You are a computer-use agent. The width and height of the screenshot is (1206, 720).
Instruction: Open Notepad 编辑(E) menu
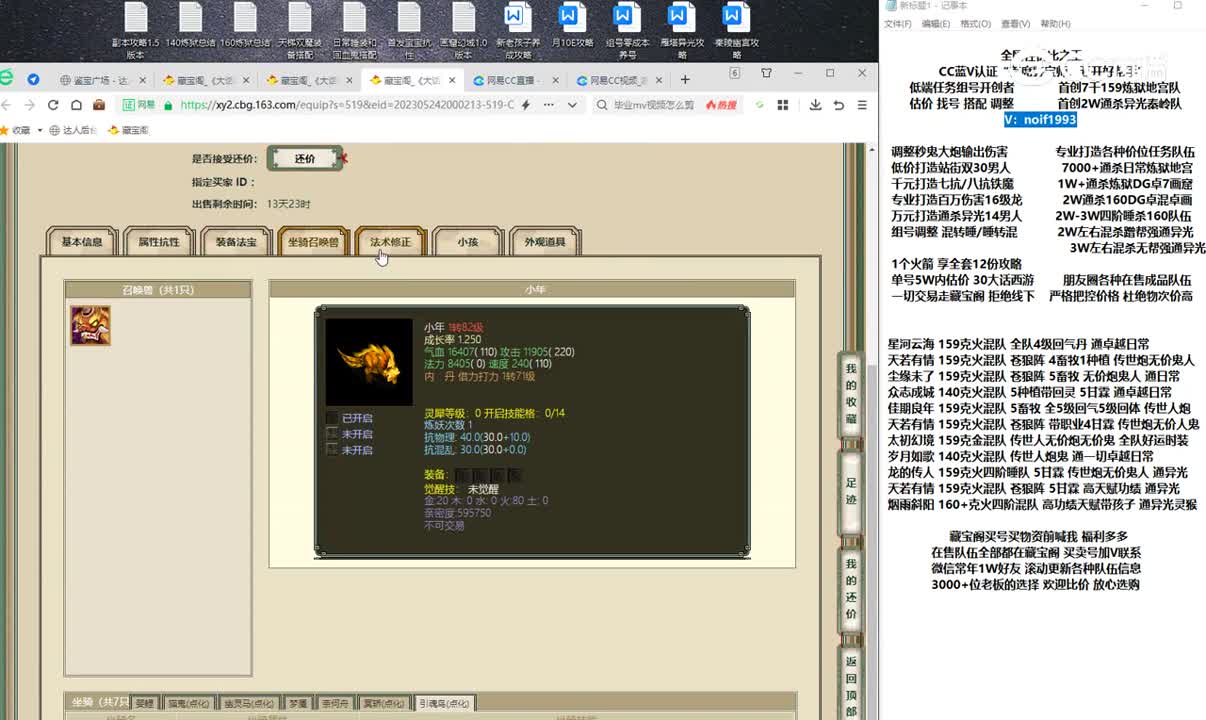[x=936, y=24]
